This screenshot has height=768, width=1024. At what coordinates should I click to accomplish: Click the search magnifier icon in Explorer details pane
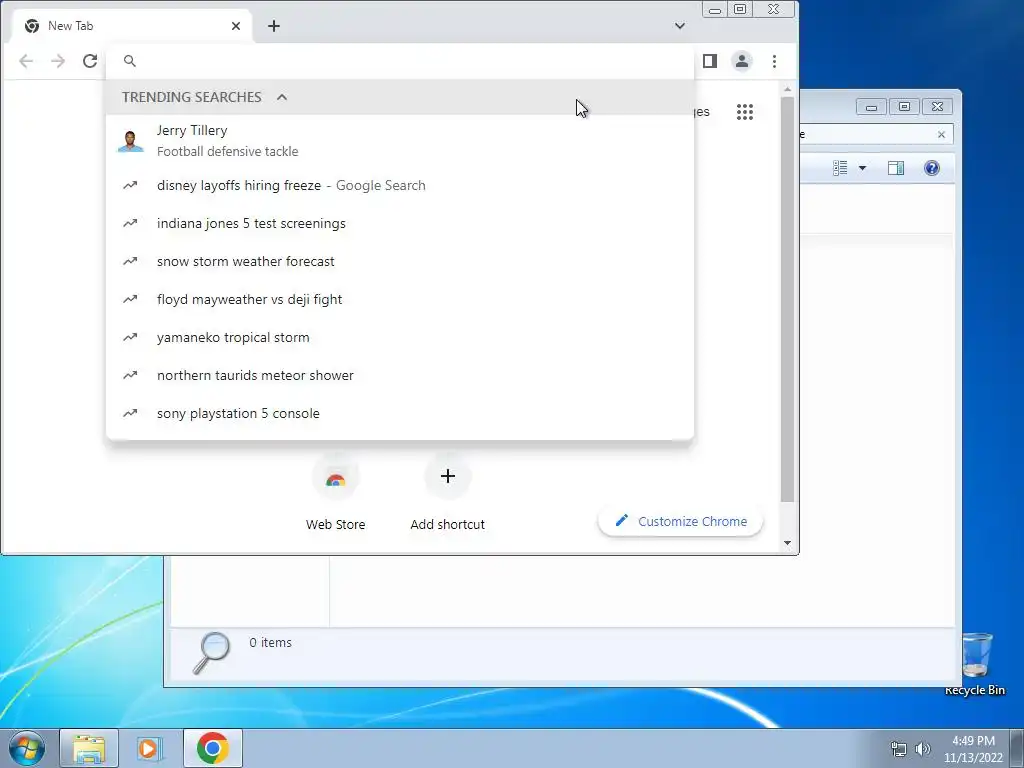211,652
